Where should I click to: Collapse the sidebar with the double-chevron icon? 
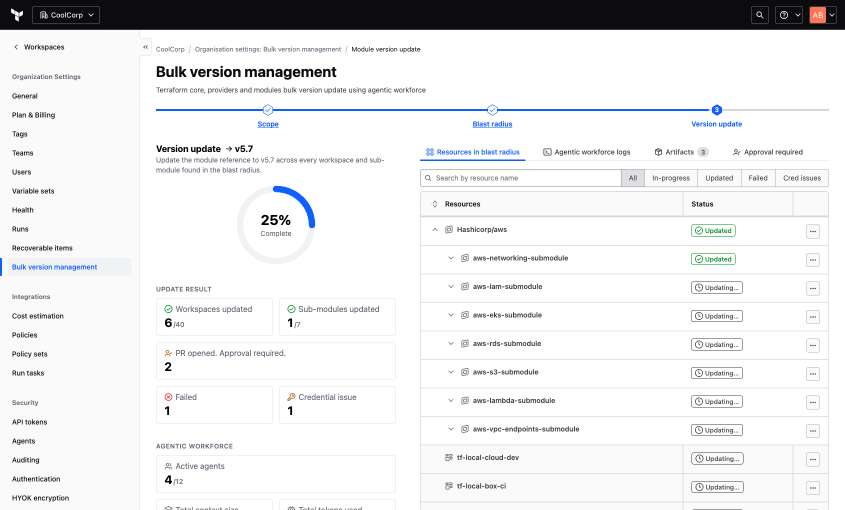click(x=146, y=47)
